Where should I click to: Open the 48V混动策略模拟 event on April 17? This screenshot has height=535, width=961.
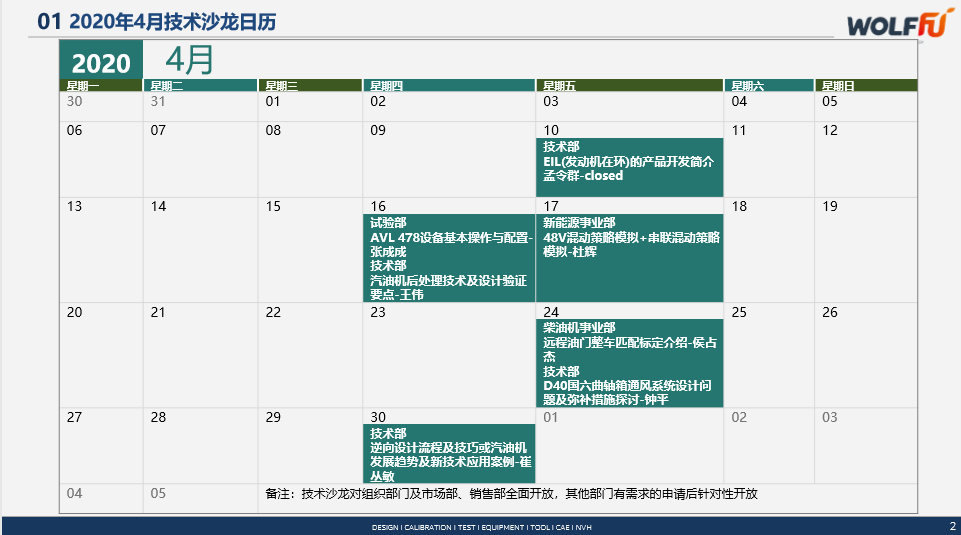(x=629, y=238)
